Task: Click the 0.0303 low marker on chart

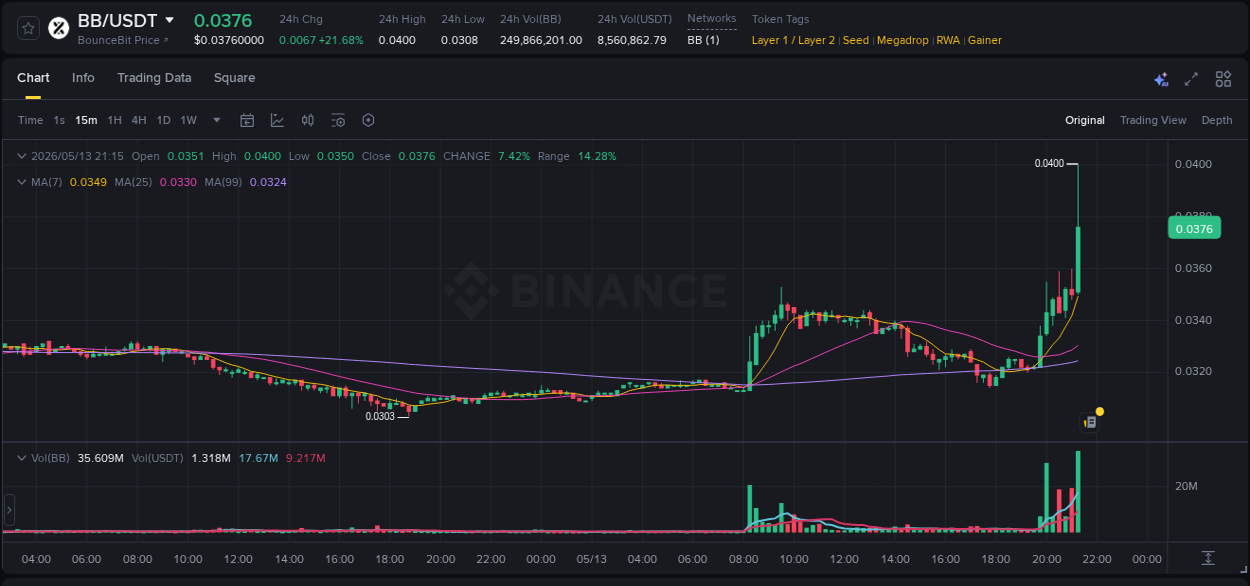Action: (x=380, y=416)
